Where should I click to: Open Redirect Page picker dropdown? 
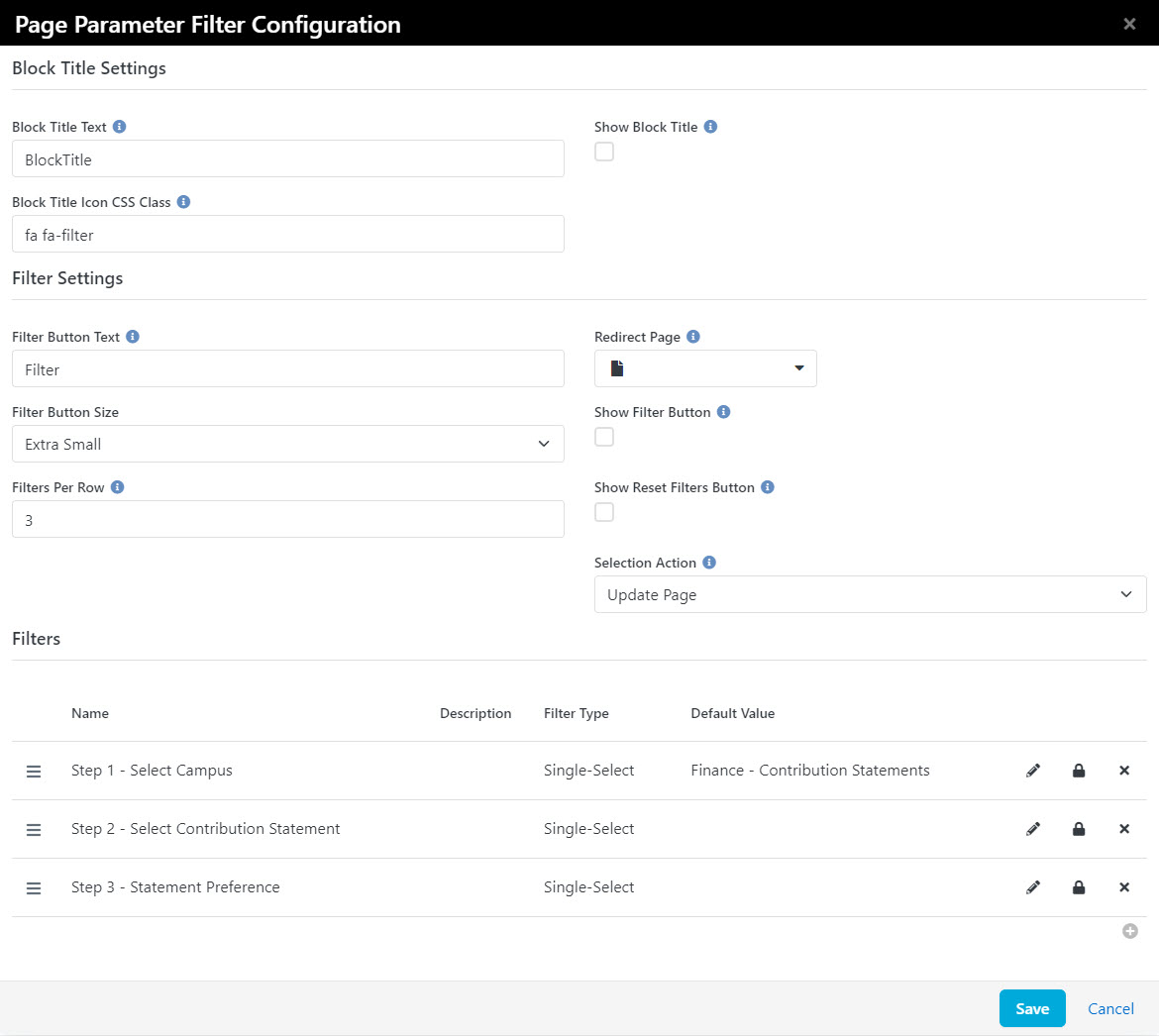705,368
